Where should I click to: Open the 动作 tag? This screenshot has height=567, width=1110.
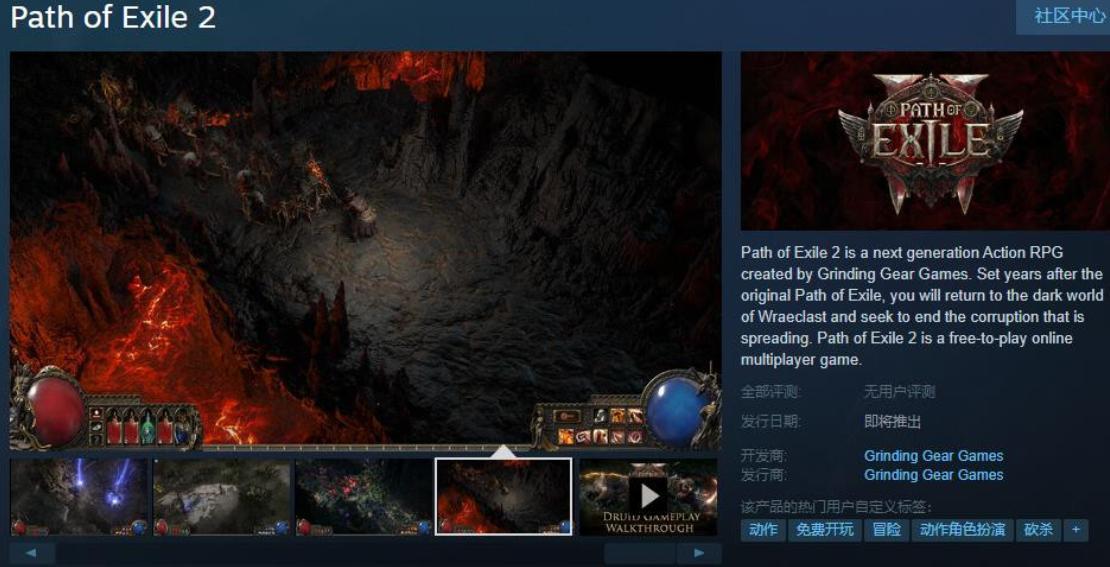pyautogui.click(x=763, y=530)
